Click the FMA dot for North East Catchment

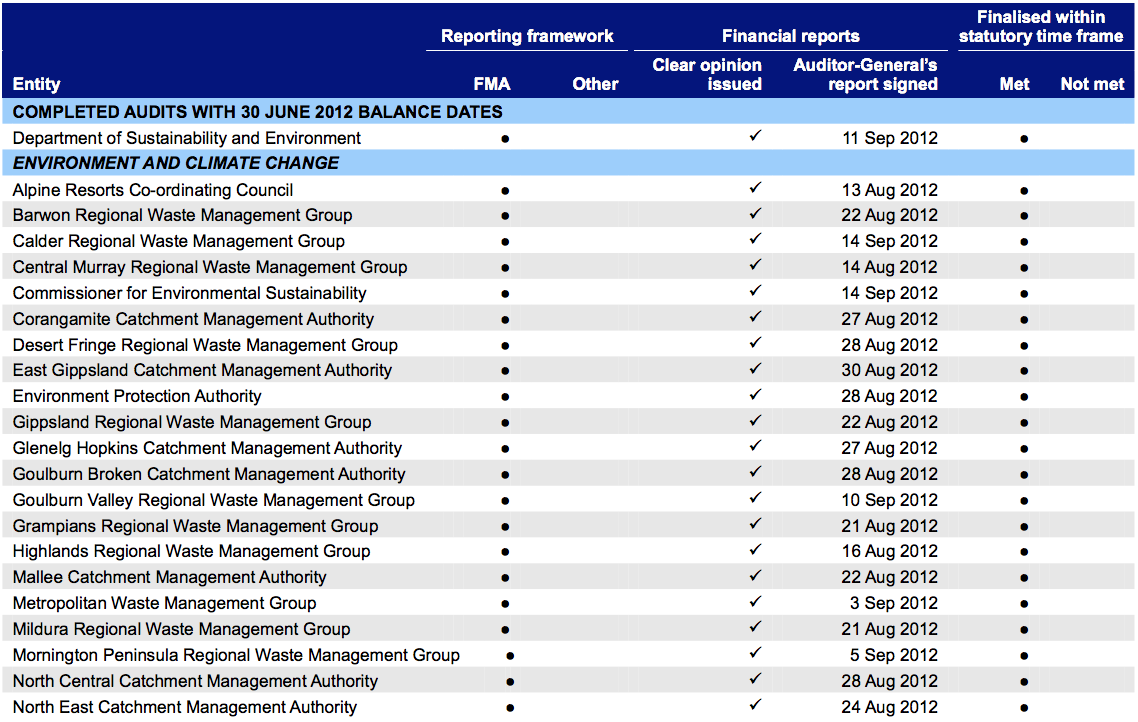tap(510, 707)
